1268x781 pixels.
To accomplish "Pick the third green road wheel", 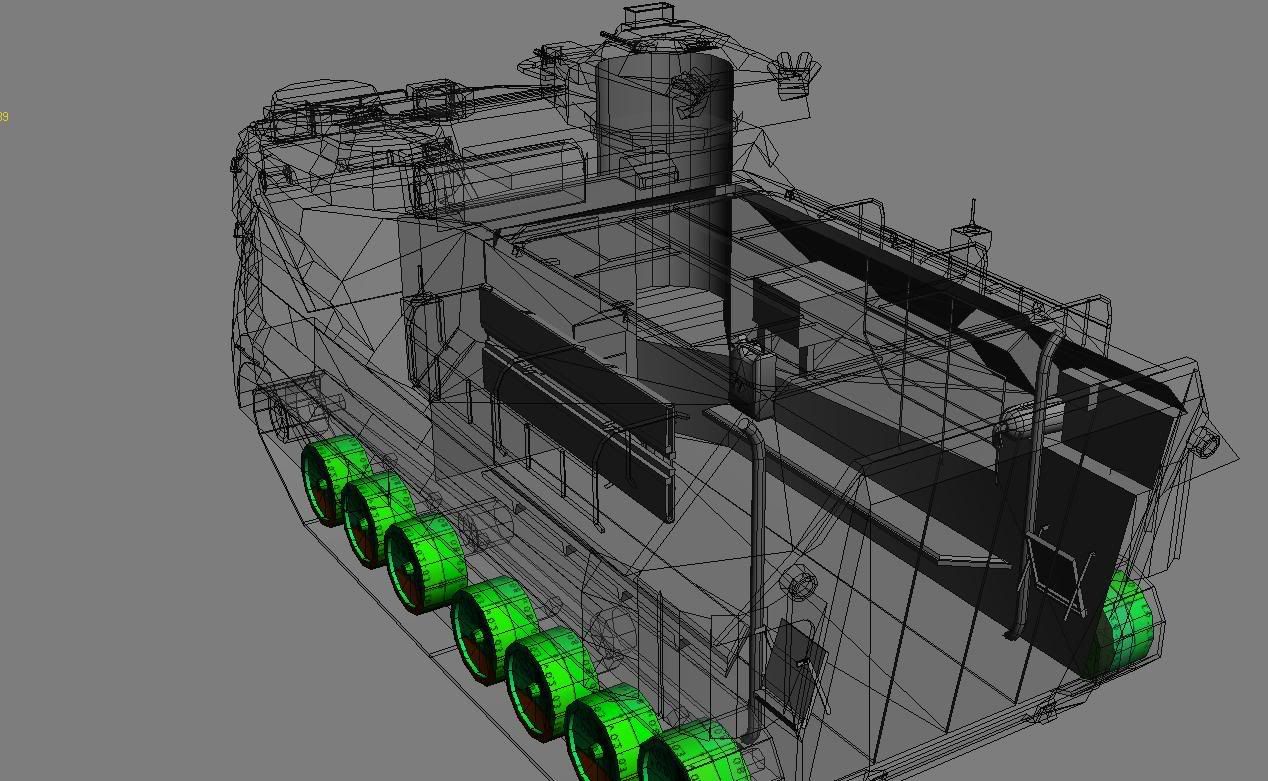I will click(x=423, y=560).
